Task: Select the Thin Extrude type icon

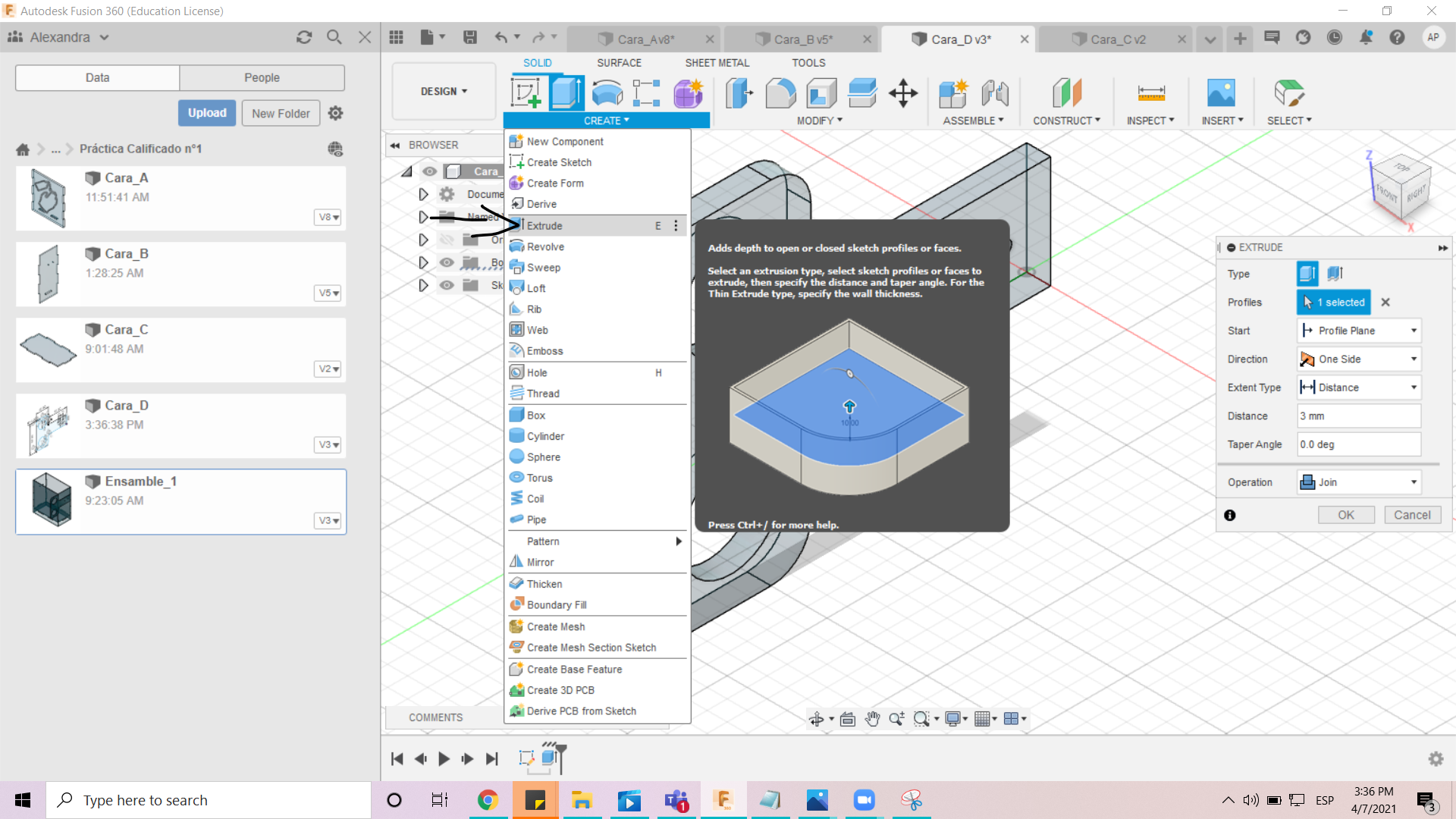Action: click(1335, 273)
